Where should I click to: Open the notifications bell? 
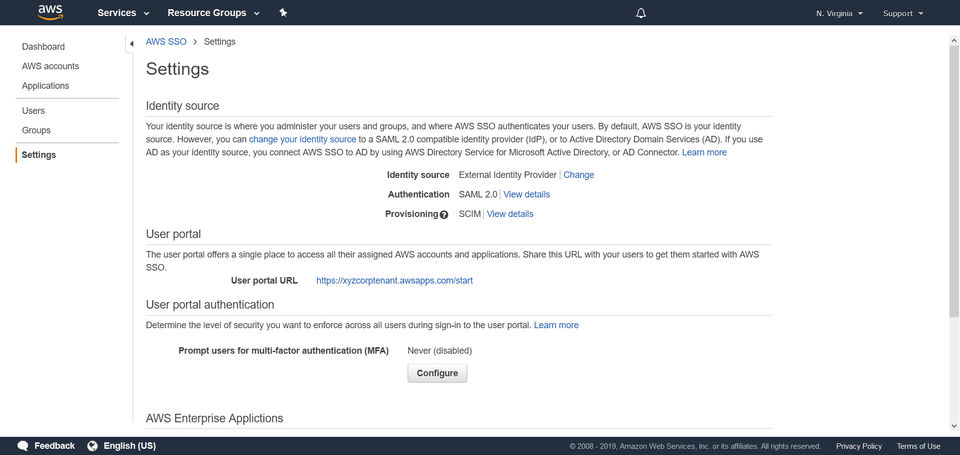tap(641, 13)
